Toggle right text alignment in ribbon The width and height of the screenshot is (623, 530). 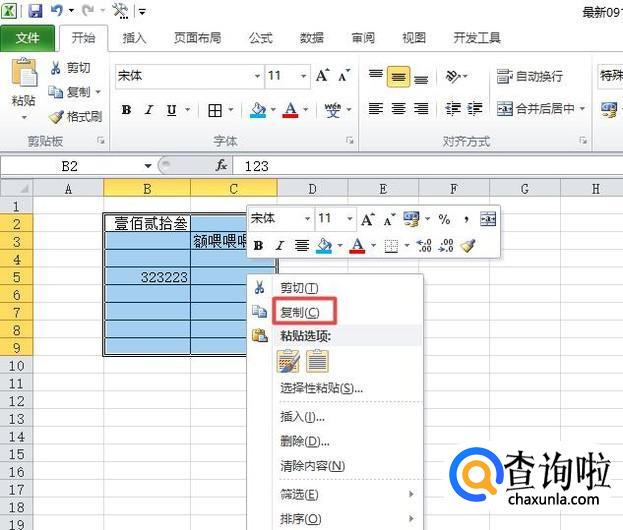tap(421, 108)
